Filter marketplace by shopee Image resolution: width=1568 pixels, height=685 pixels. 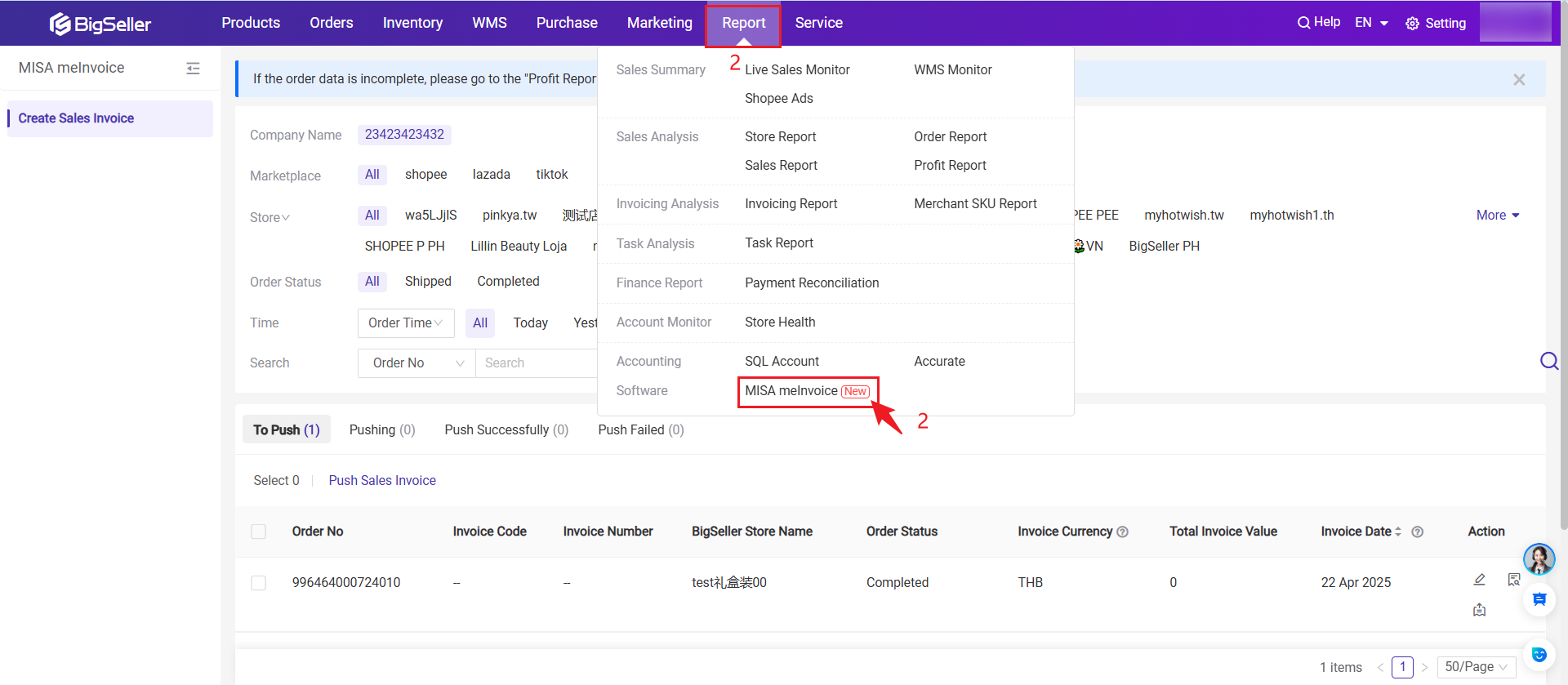(x=426, y=175)
